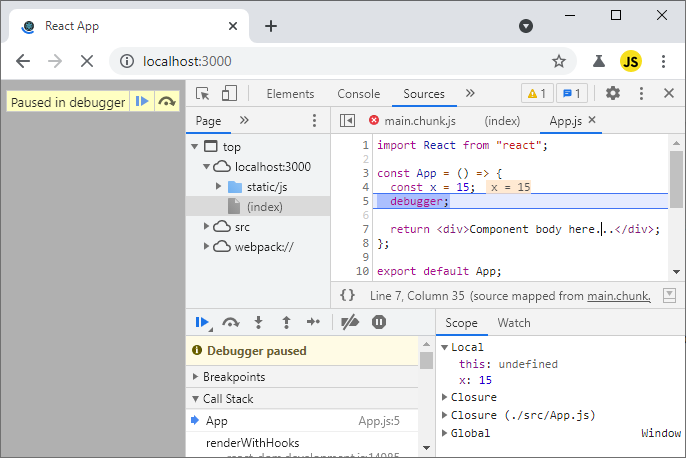Hide the file navigator sidebar
This screenshot has width=686, height=458.
347,121
